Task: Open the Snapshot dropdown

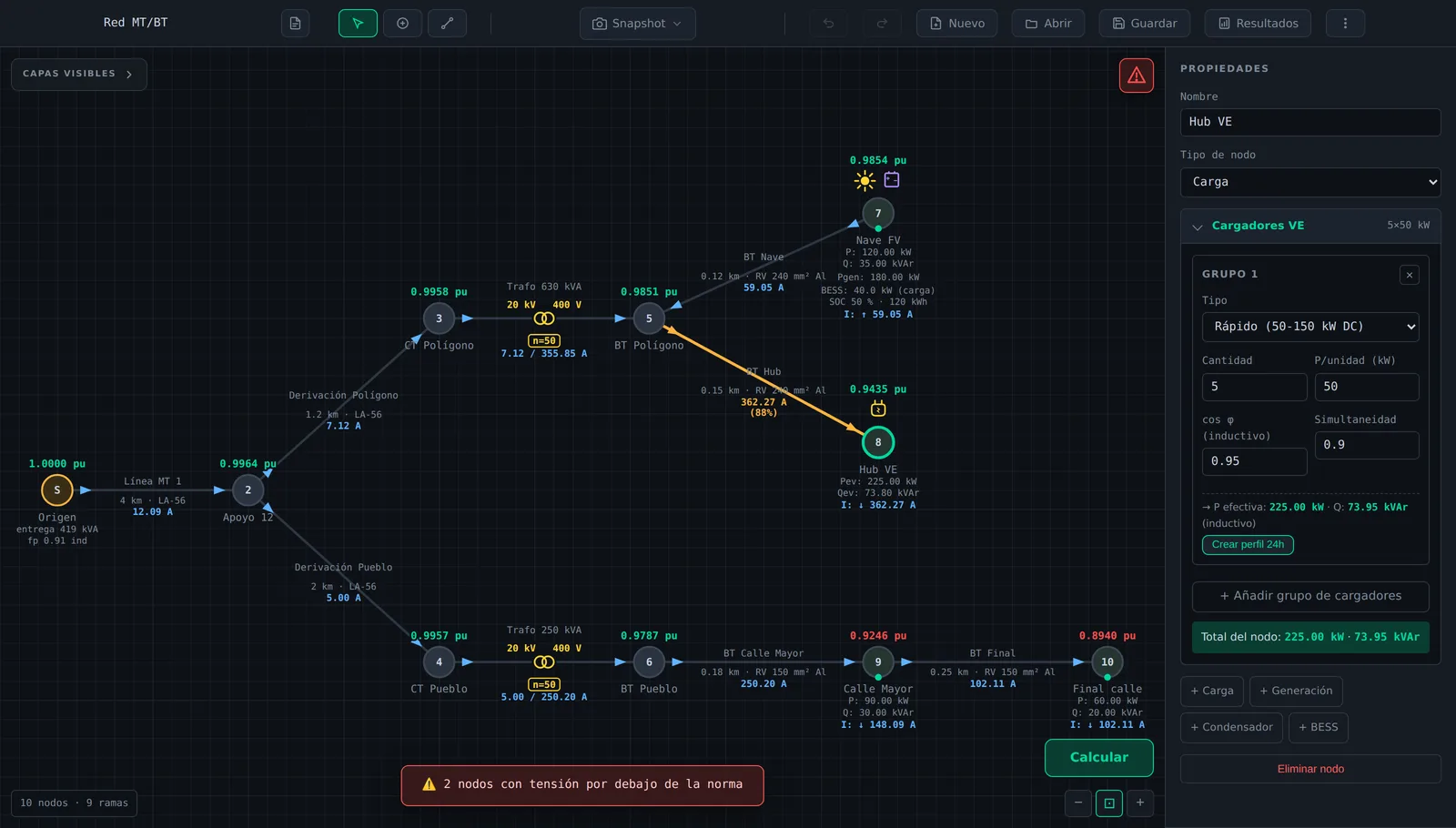Action: point(637,24)
